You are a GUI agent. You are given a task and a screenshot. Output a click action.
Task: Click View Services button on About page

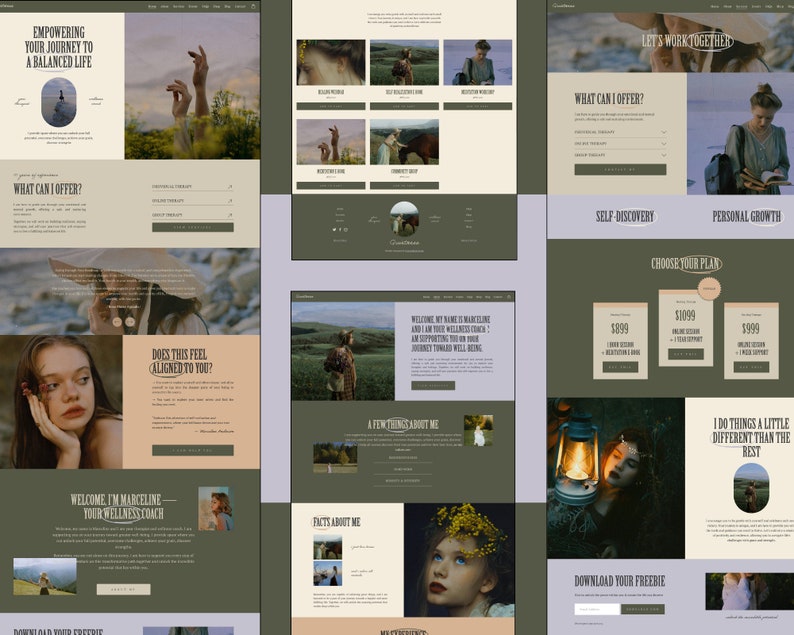433,385
